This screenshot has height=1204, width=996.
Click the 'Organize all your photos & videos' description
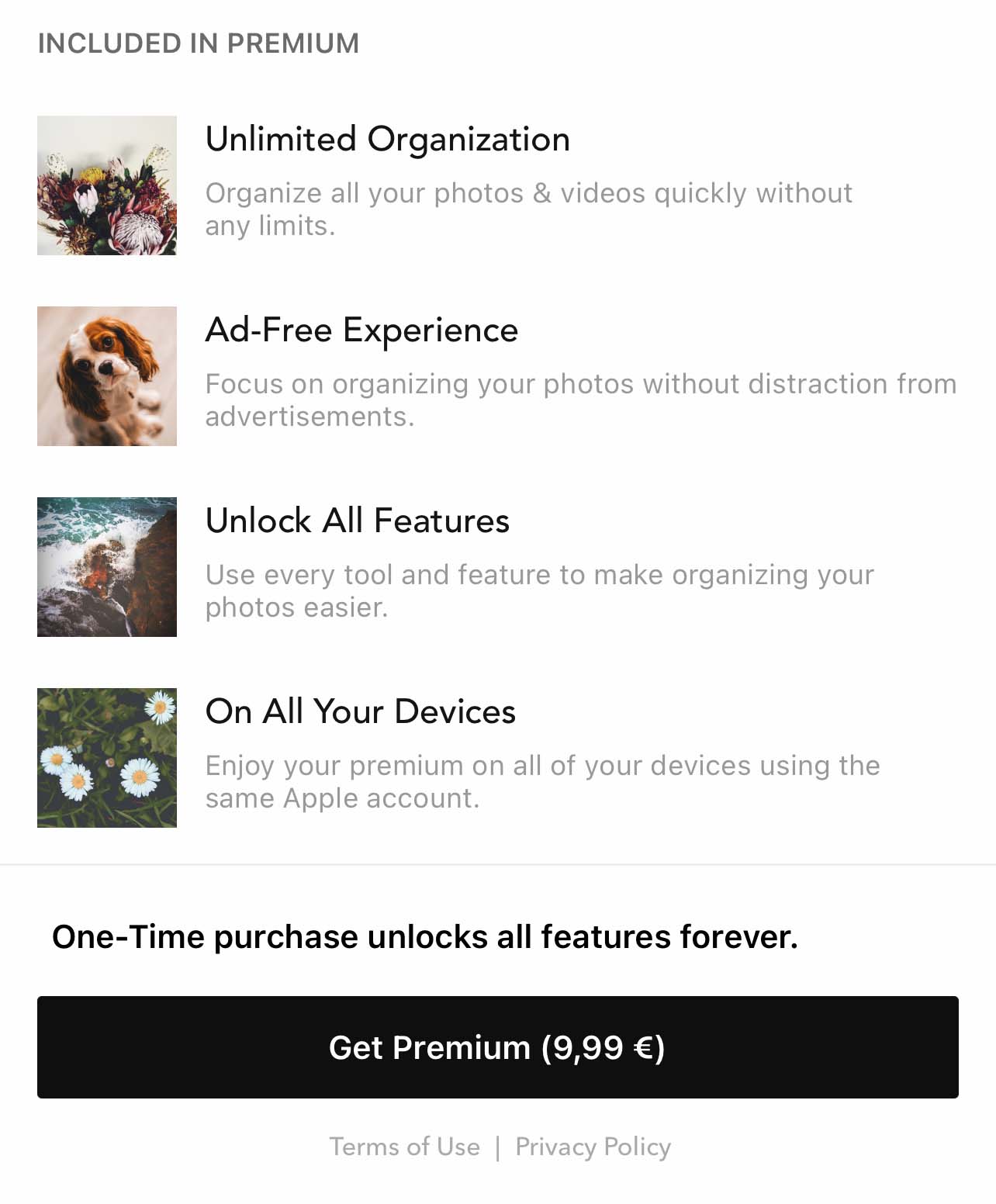(x=528, y=209)
